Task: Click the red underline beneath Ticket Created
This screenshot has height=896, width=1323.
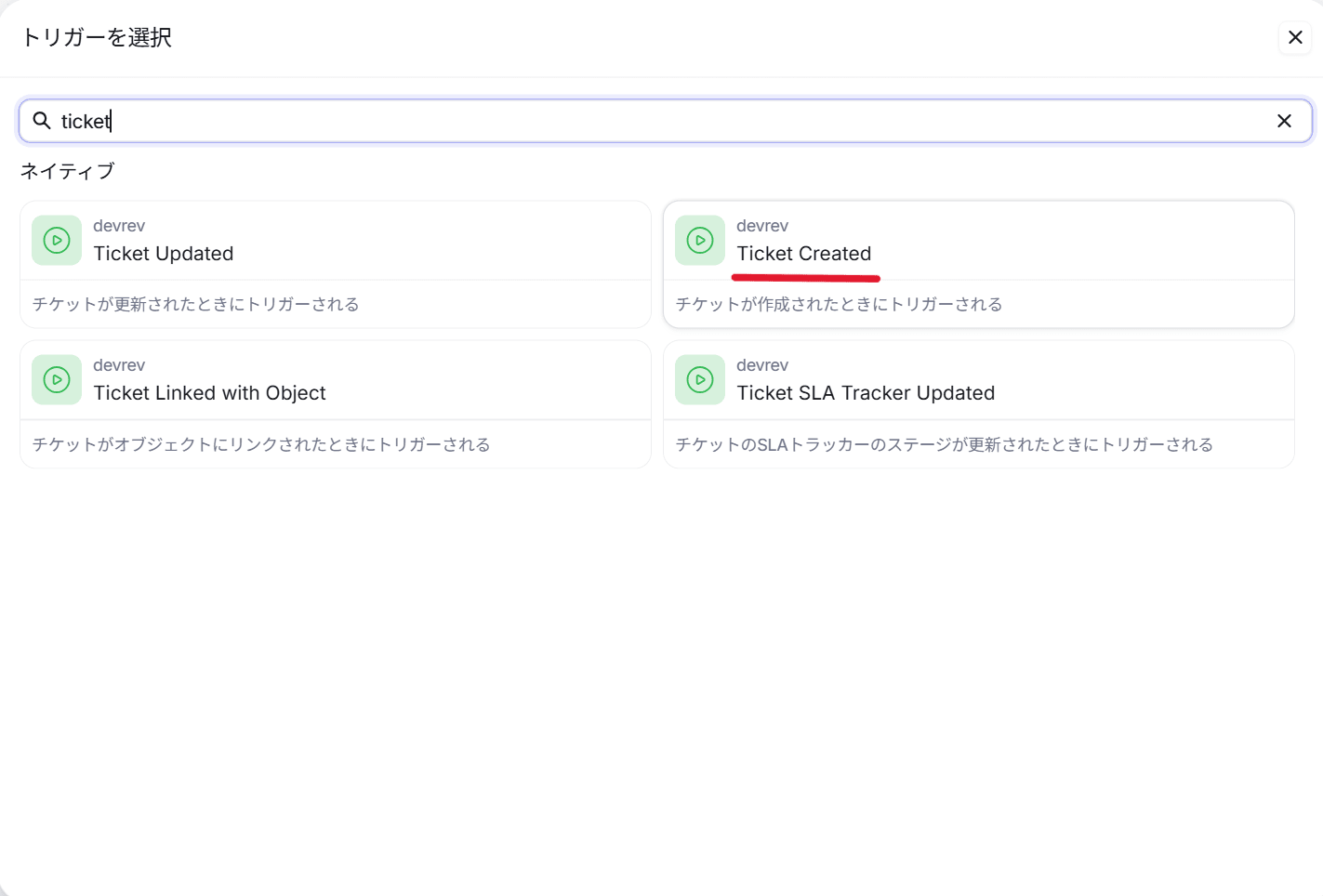Action: point(805,275)
